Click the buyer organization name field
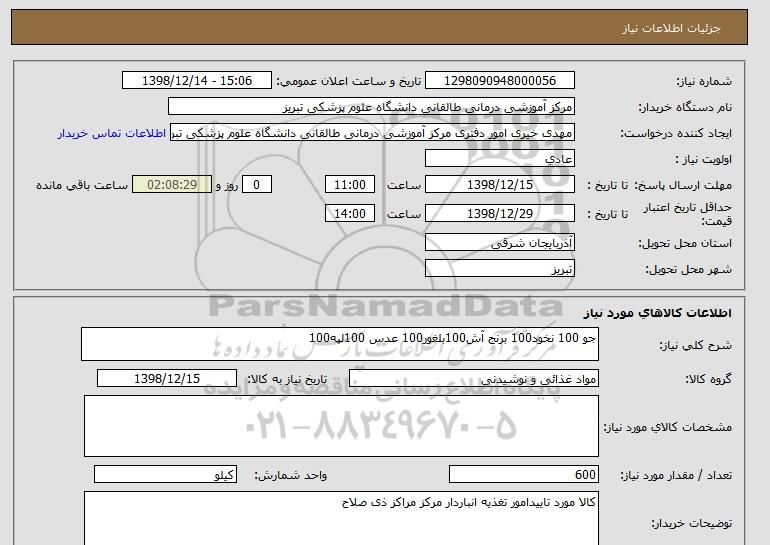Viewport: 770px width, 545px height. 371,107
